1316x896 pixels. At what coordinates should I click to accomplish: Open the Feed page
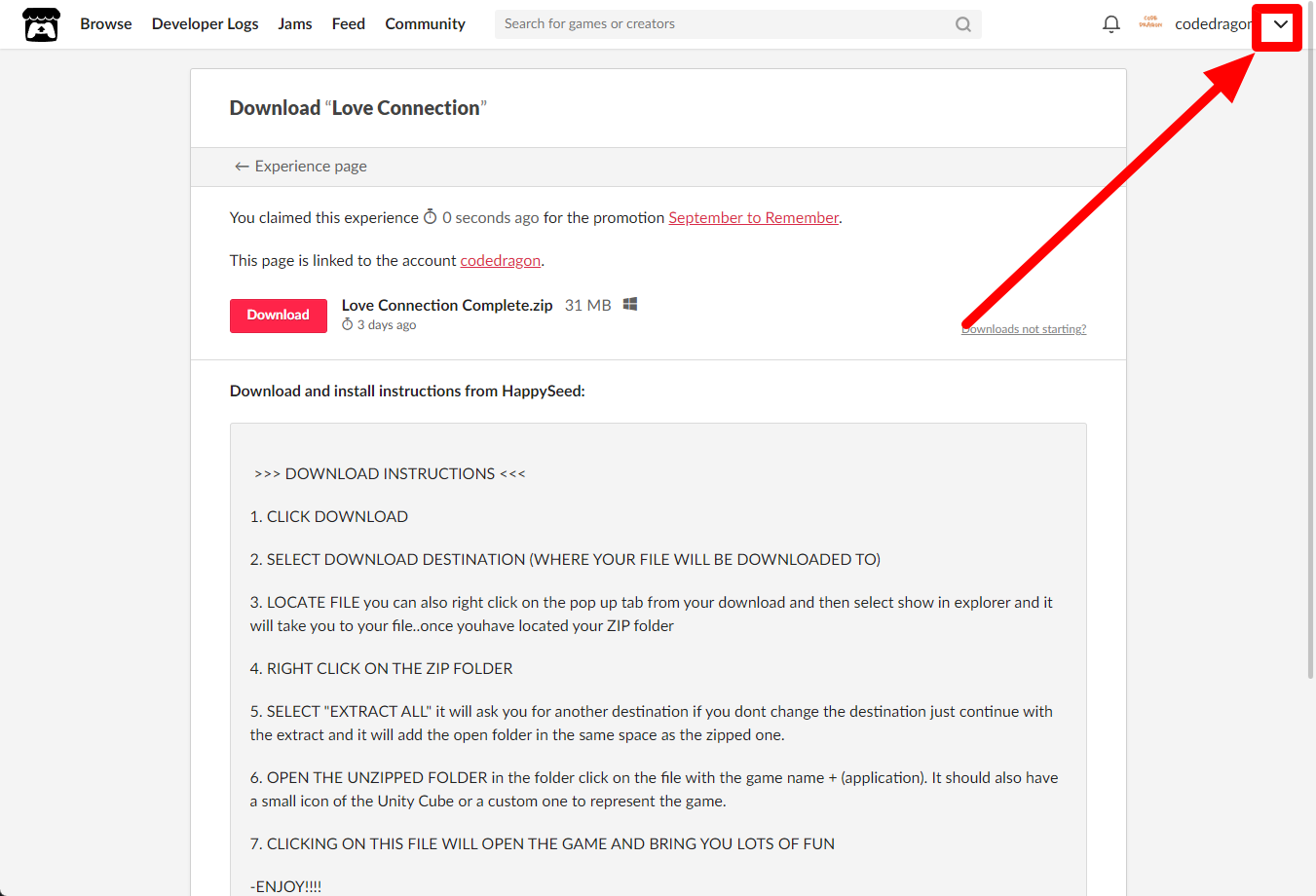pos(348,24)
